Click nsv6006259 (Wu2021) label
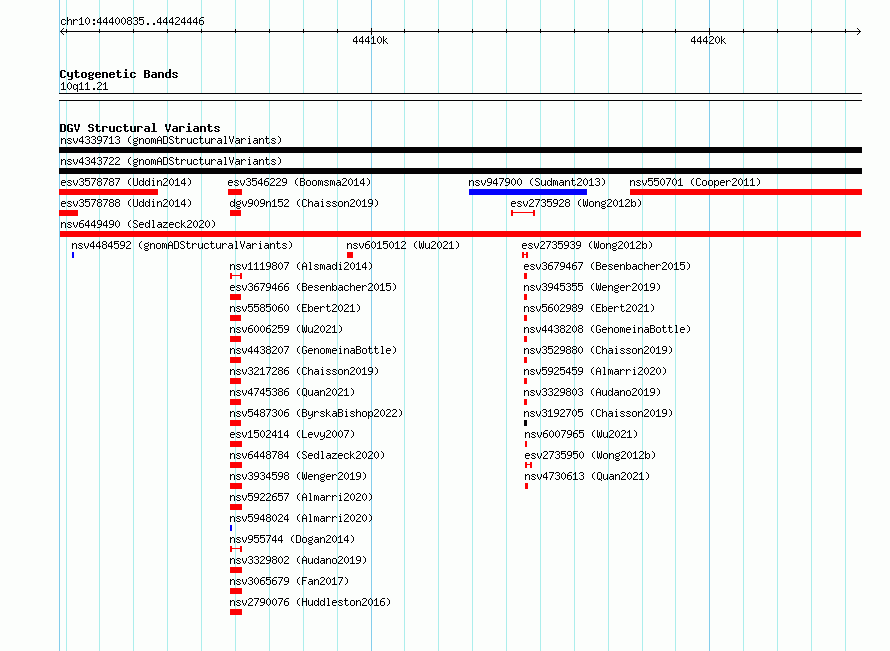This screenshot has height=651, width=890. point(286,329)
